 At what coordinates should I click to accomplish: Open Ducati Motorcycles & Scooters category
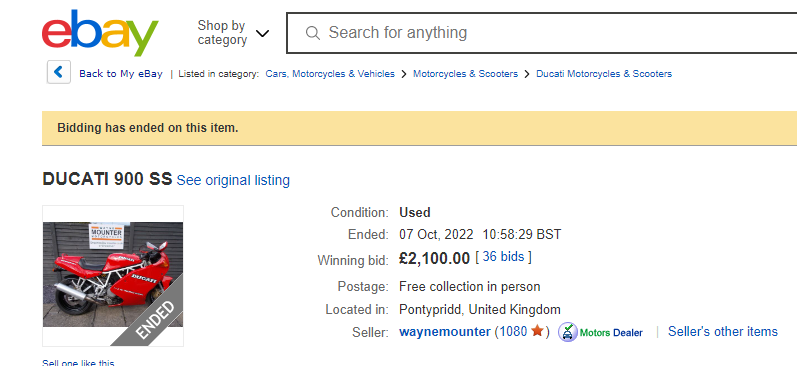[x=604, y=74]
